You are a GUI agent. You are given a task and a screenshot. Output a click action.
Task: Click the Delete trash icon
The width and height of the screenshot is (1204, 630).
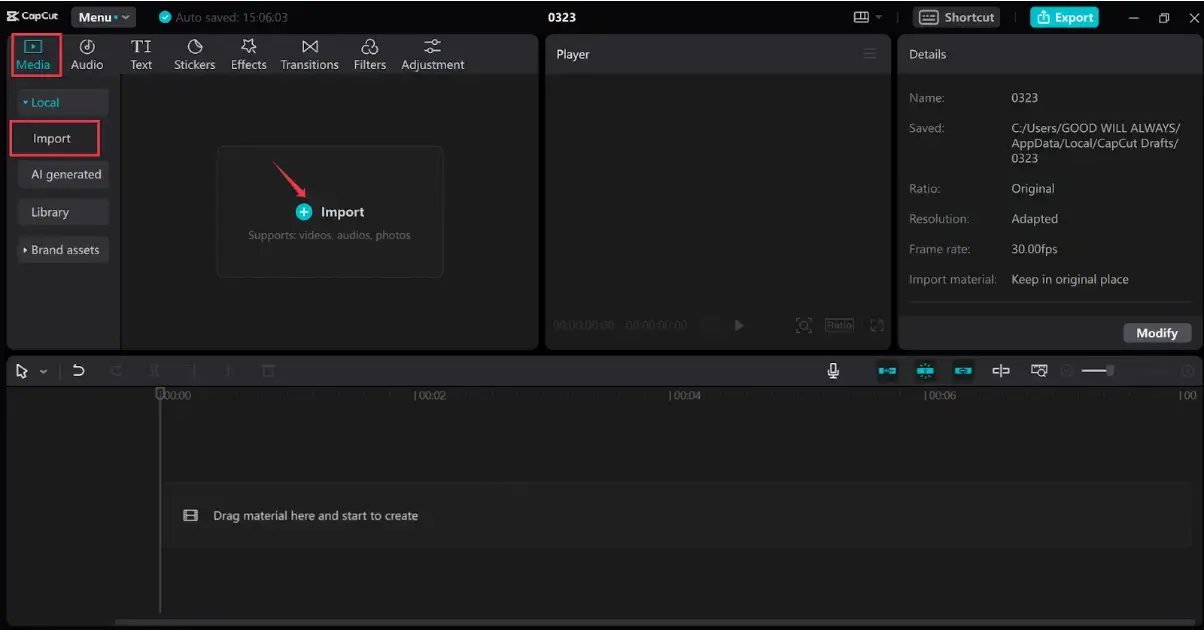pos(268,371)
